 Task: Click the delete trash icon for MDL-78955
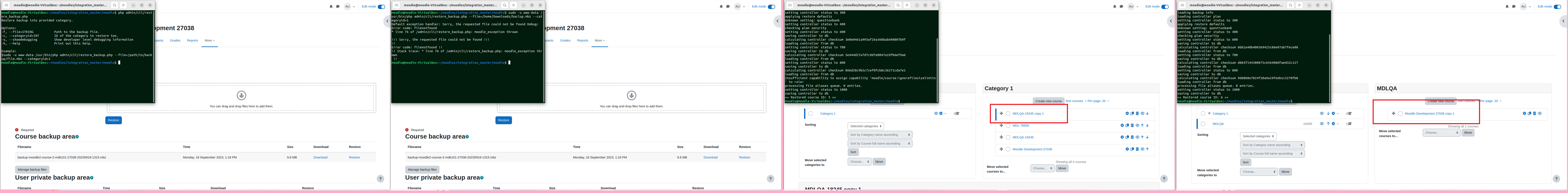(1132, 125)
